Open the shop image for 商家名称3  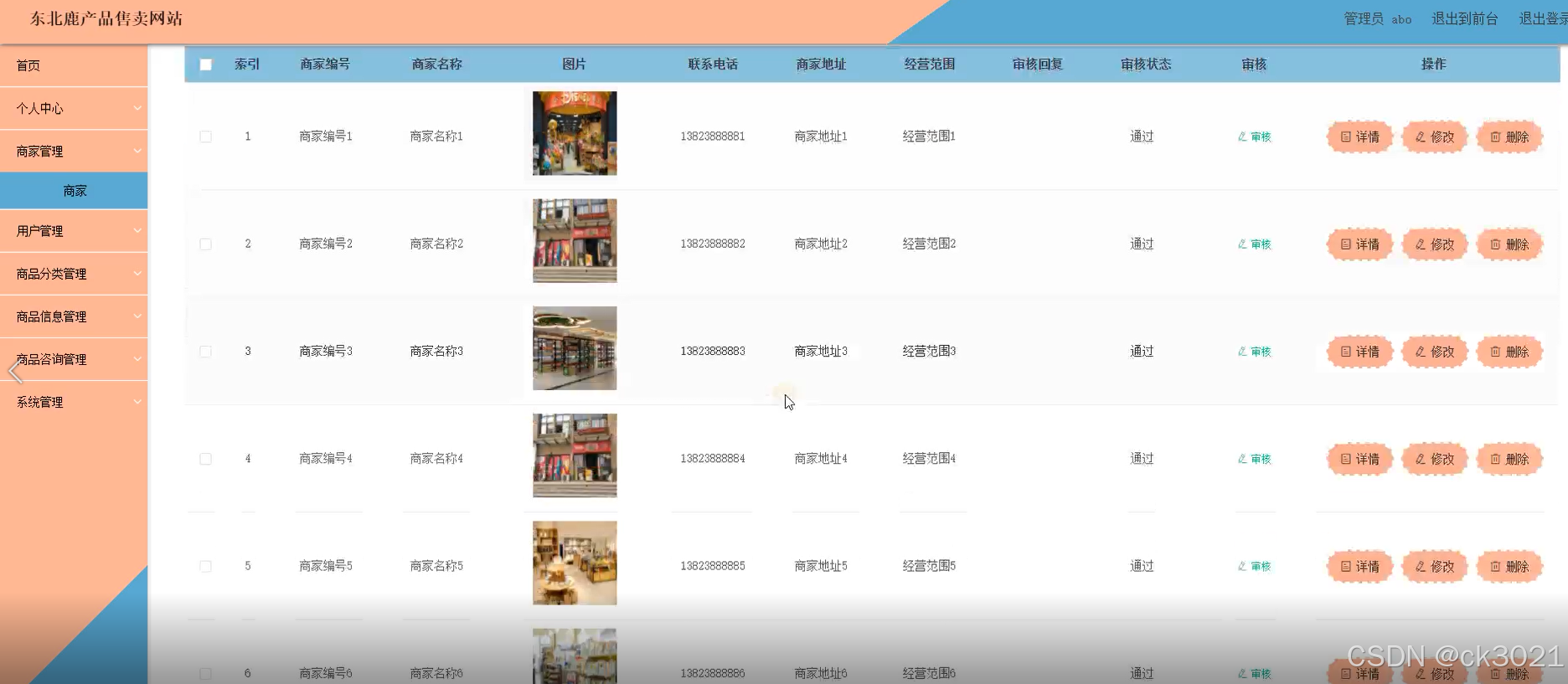pos(575,348)
